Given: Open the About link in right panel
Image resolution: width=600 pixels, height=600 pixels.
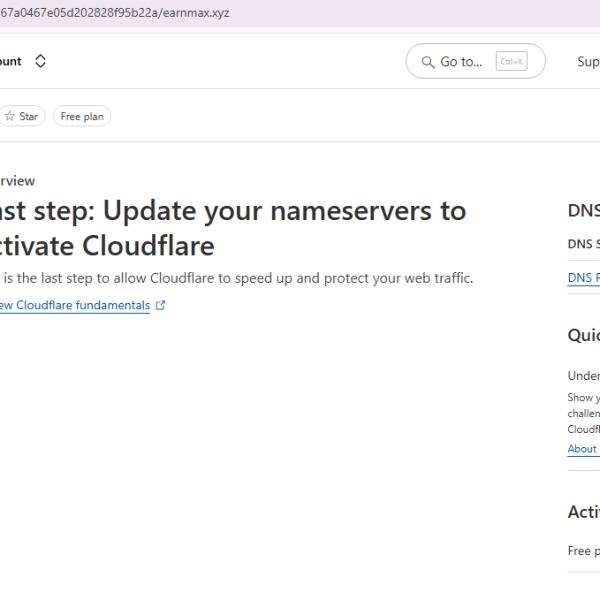Looking at the screenshot, I should click(x=582, y=448).
